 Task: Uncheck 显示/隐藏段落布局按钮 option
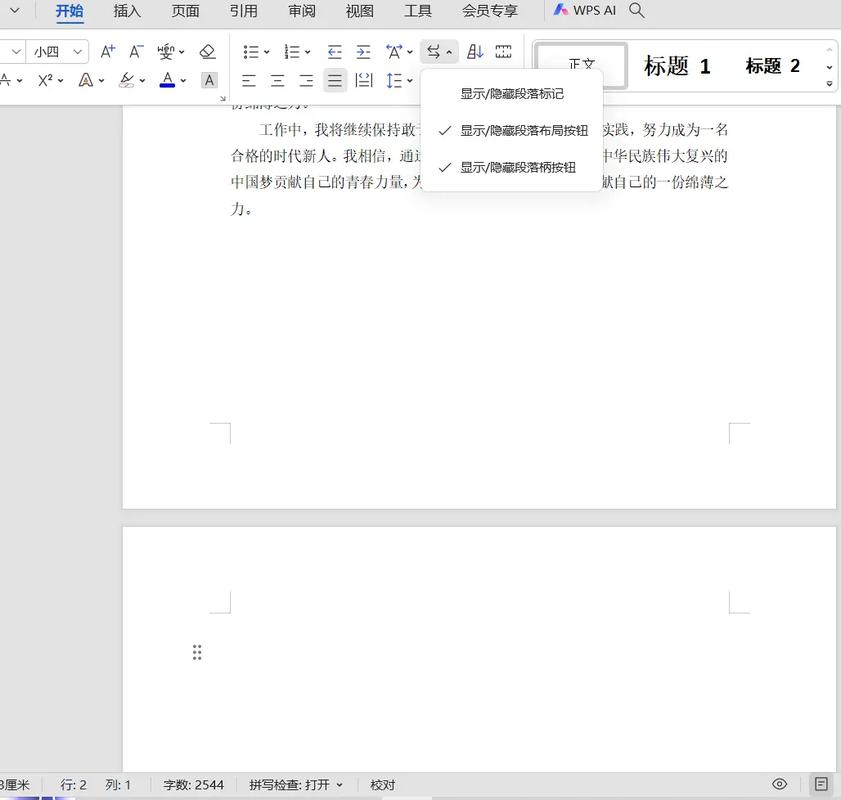tap(524, 131)
